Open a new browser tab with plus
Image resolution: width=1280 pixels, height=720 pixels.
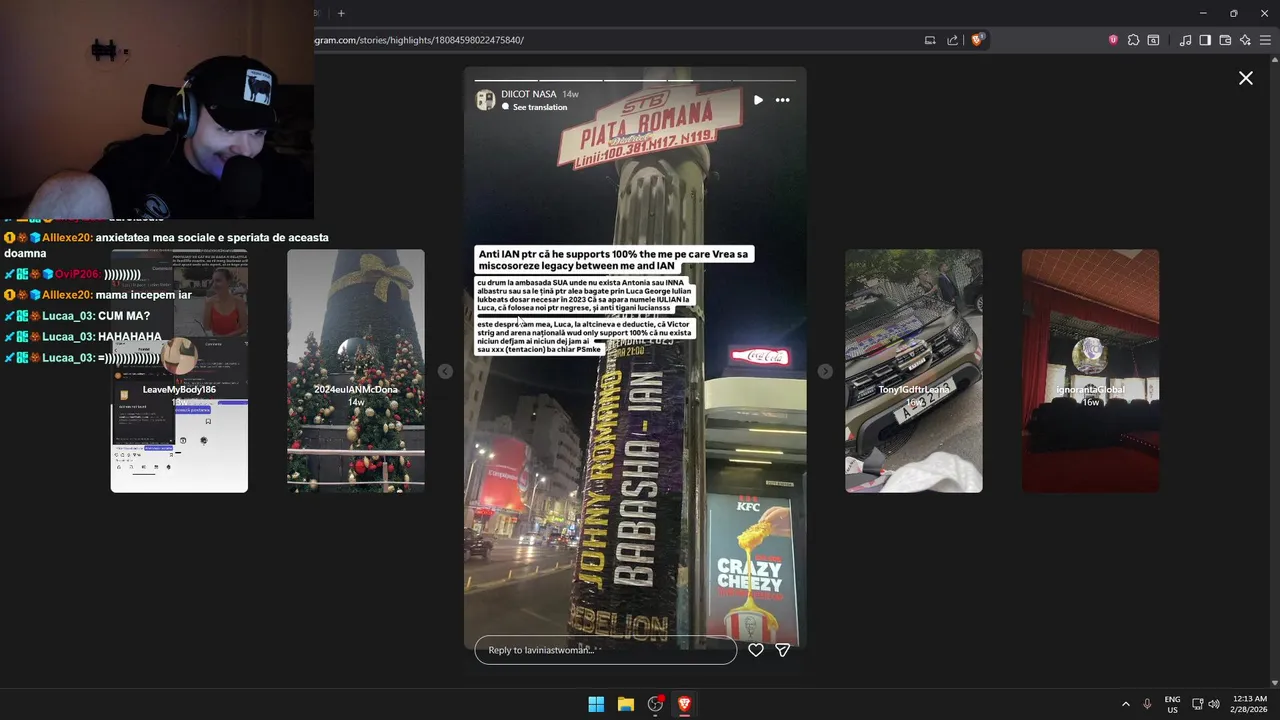(x=341, y=13)
